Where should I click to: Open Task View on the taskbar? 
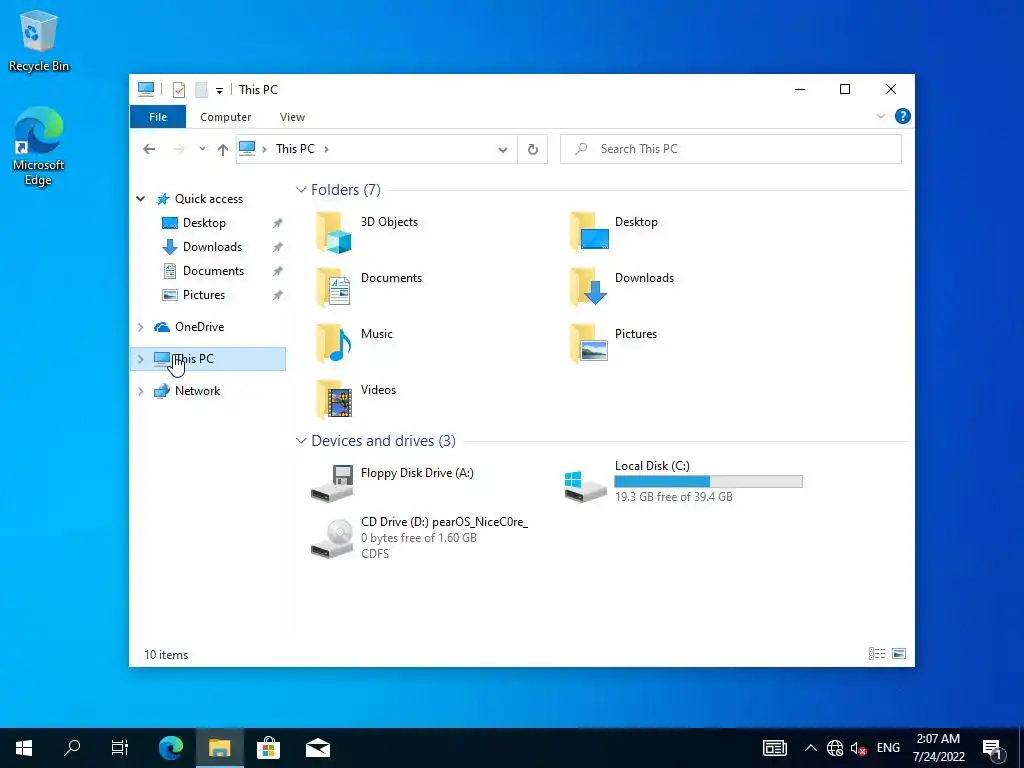click(120, 748)
